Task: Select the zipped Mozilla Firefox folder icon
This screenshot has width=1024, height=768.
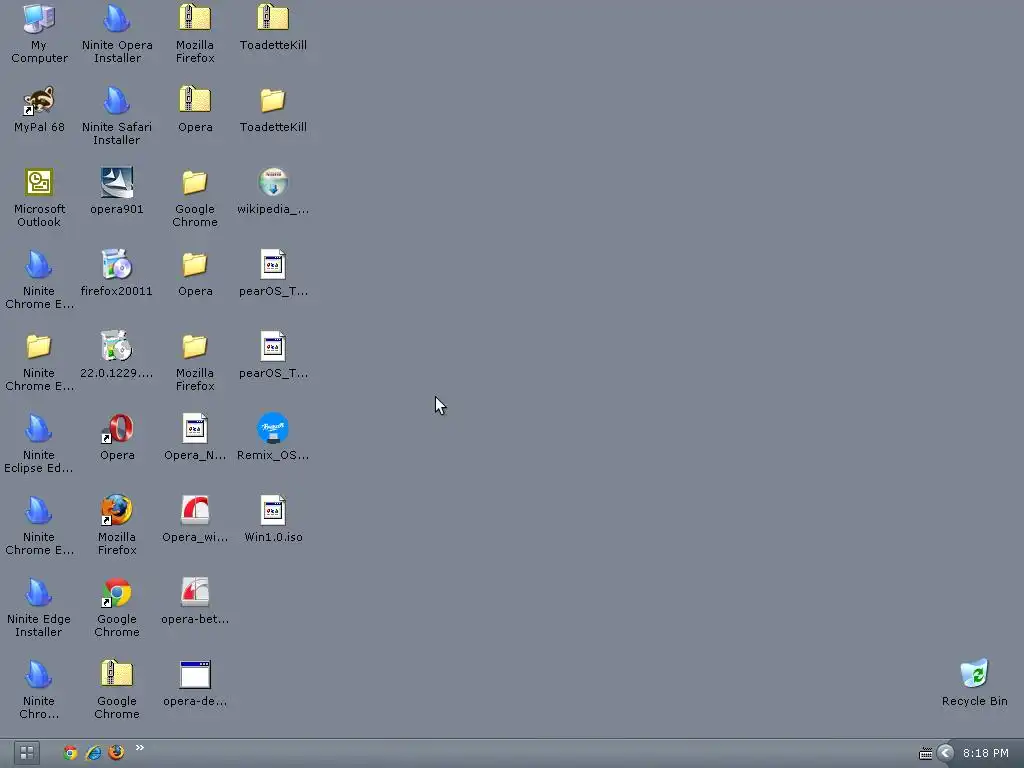Action: click(195, 18)
